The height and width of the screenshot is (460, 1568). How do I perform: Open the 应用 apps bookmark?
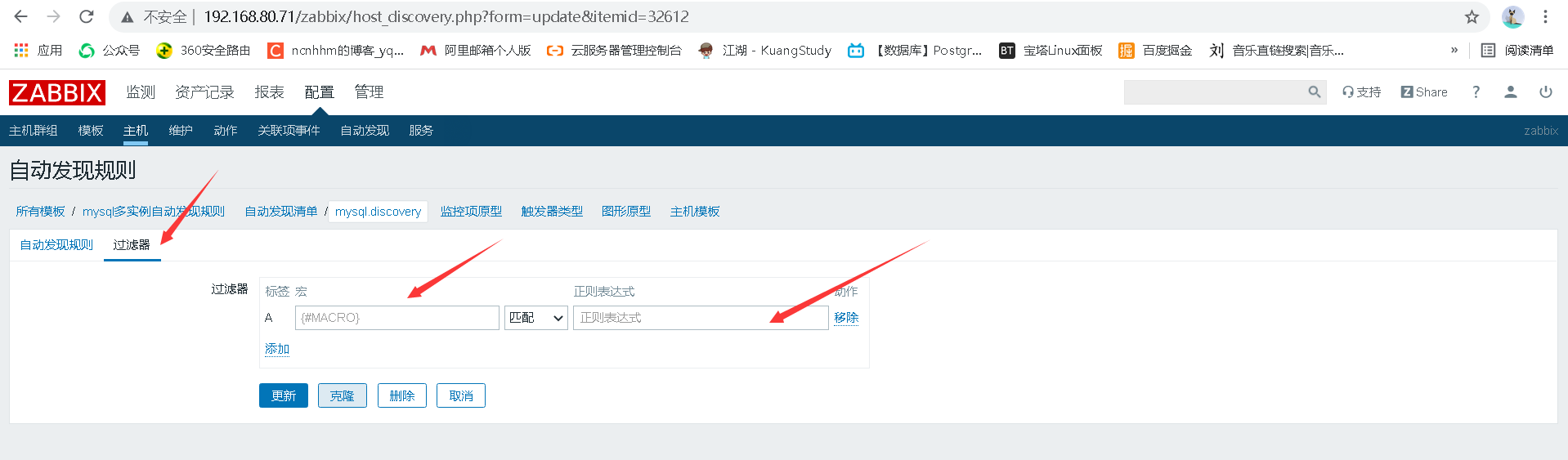point(38,51)
